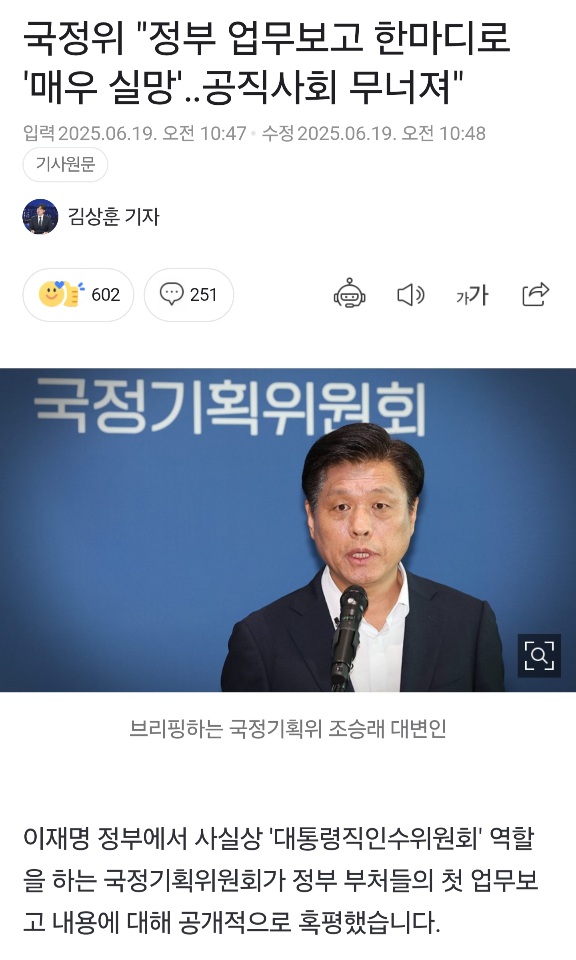
Task: Tap the article headline text
Action: coord(267,62)
